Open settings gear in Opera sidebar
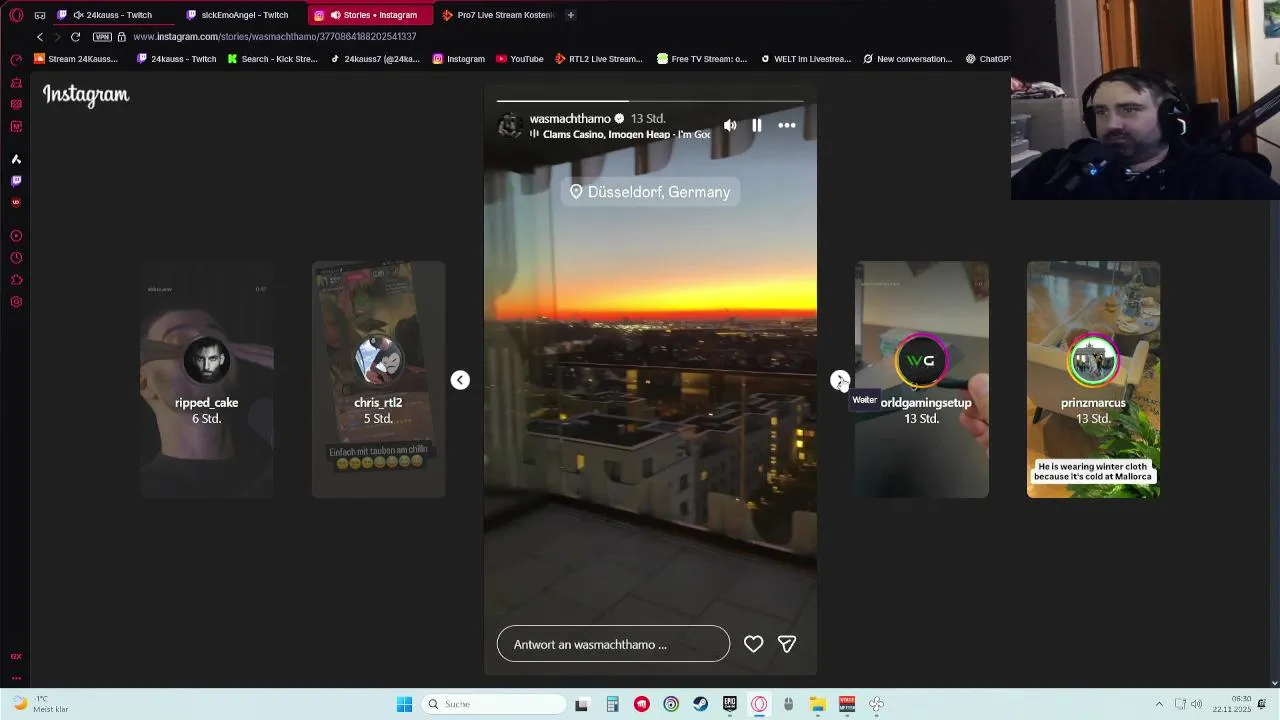This screenshot has width=1280, height=720. 16,302
